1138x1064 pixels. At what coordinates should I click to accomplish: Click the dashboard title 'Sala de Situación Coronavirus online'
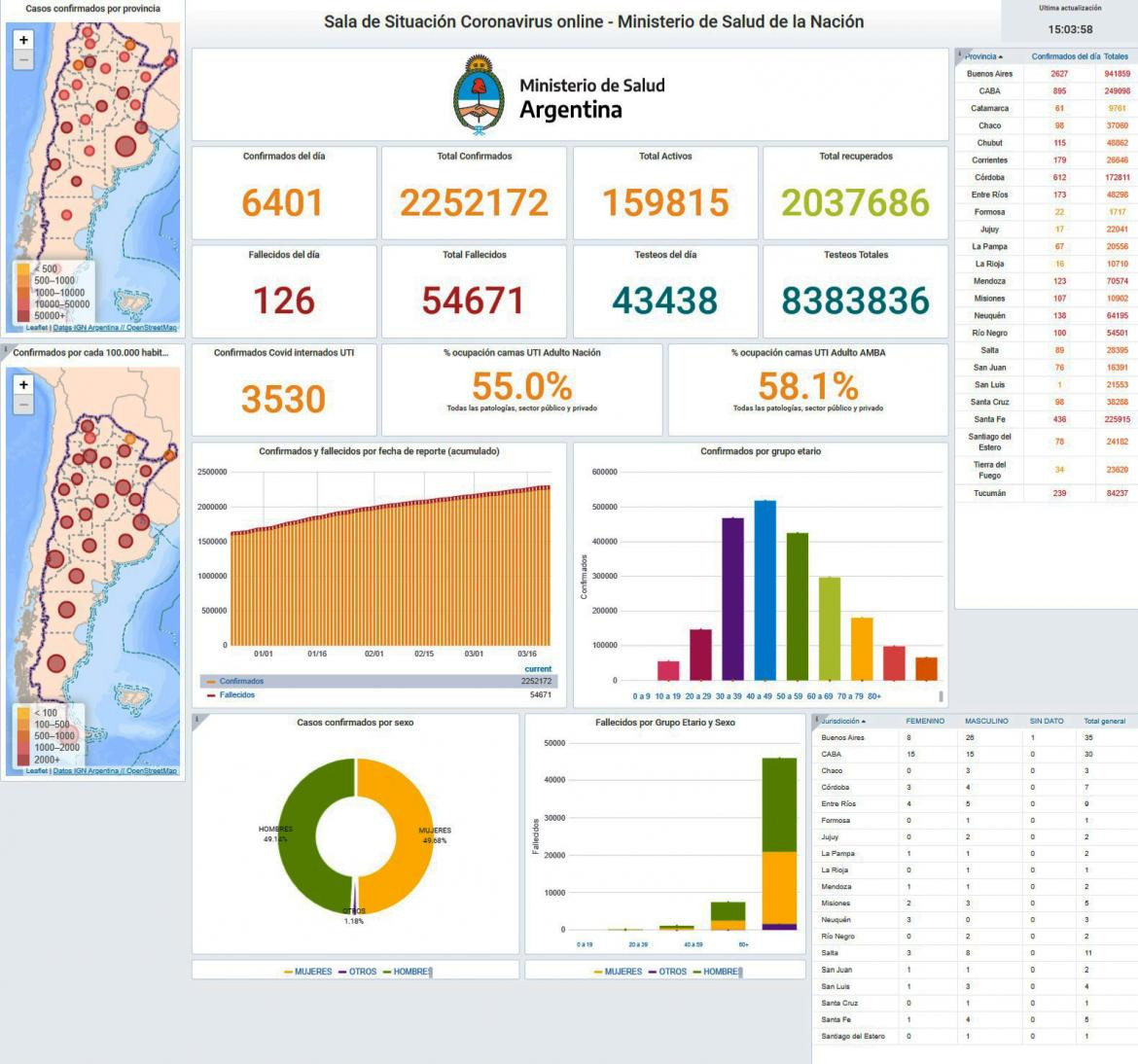coord(593,21)
